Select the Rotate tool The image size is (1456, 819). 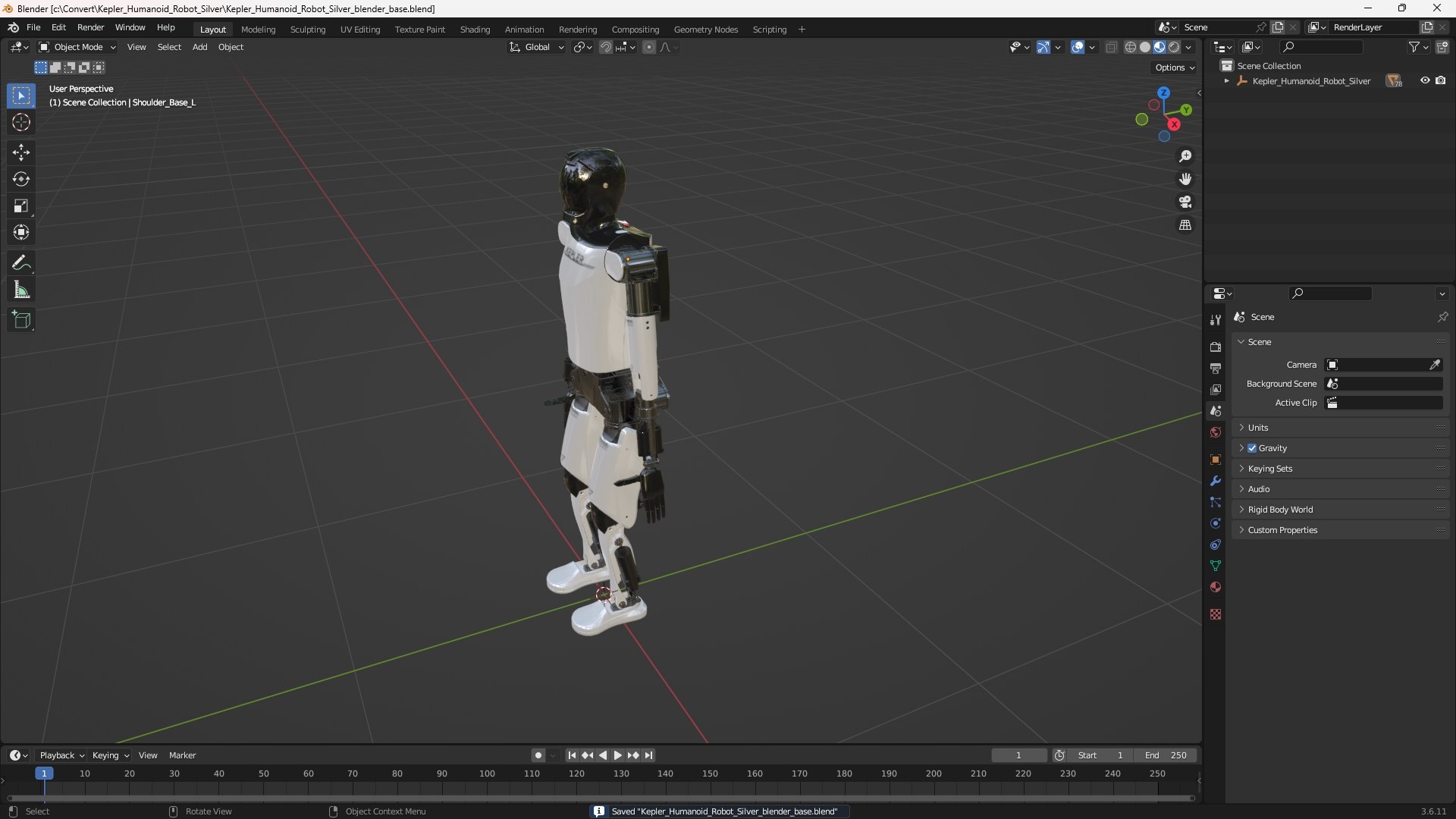pos(21,179)
